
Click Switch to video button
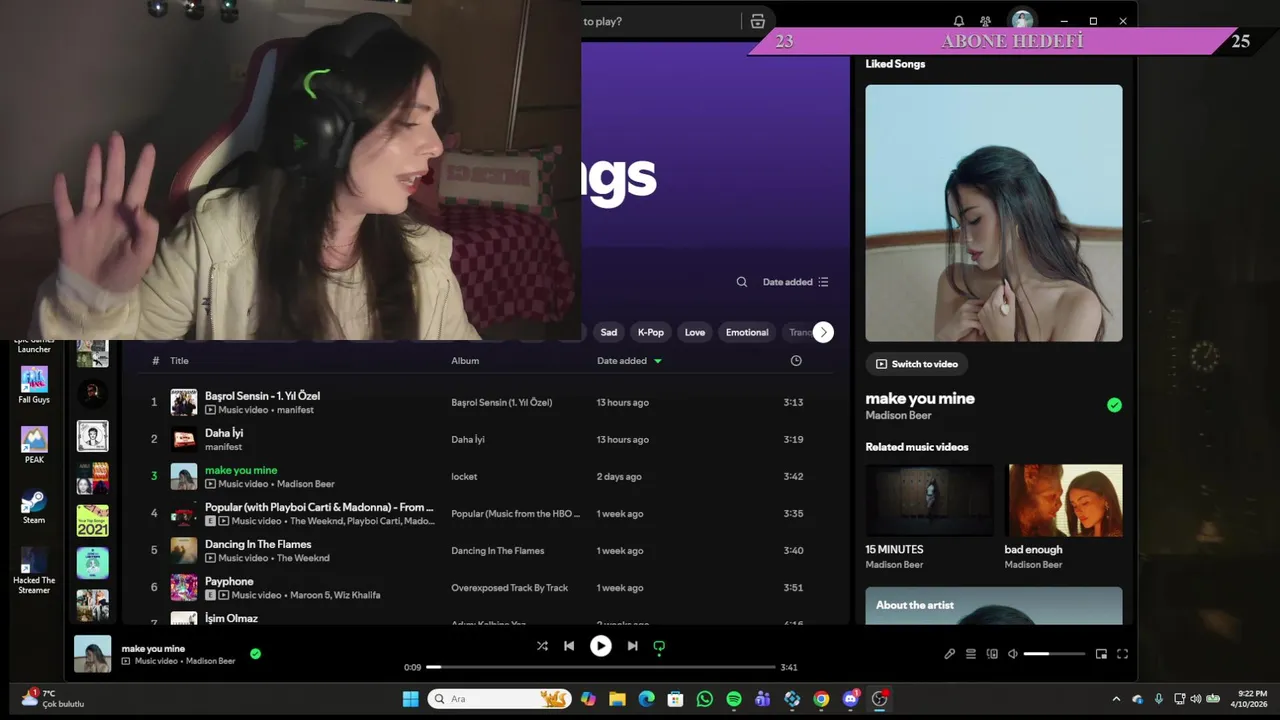pos(917,364)
